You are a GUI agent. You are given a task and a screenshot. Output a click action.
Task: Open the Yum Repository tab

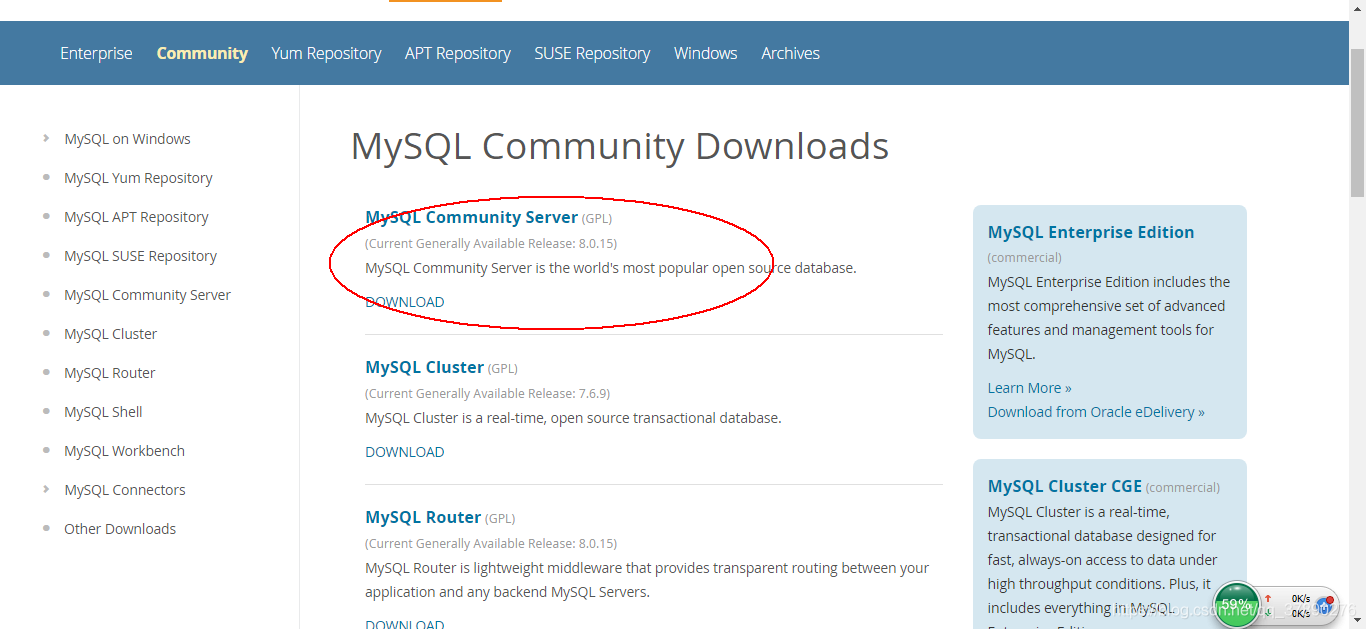pyautogui.click(x=326, y=53)
